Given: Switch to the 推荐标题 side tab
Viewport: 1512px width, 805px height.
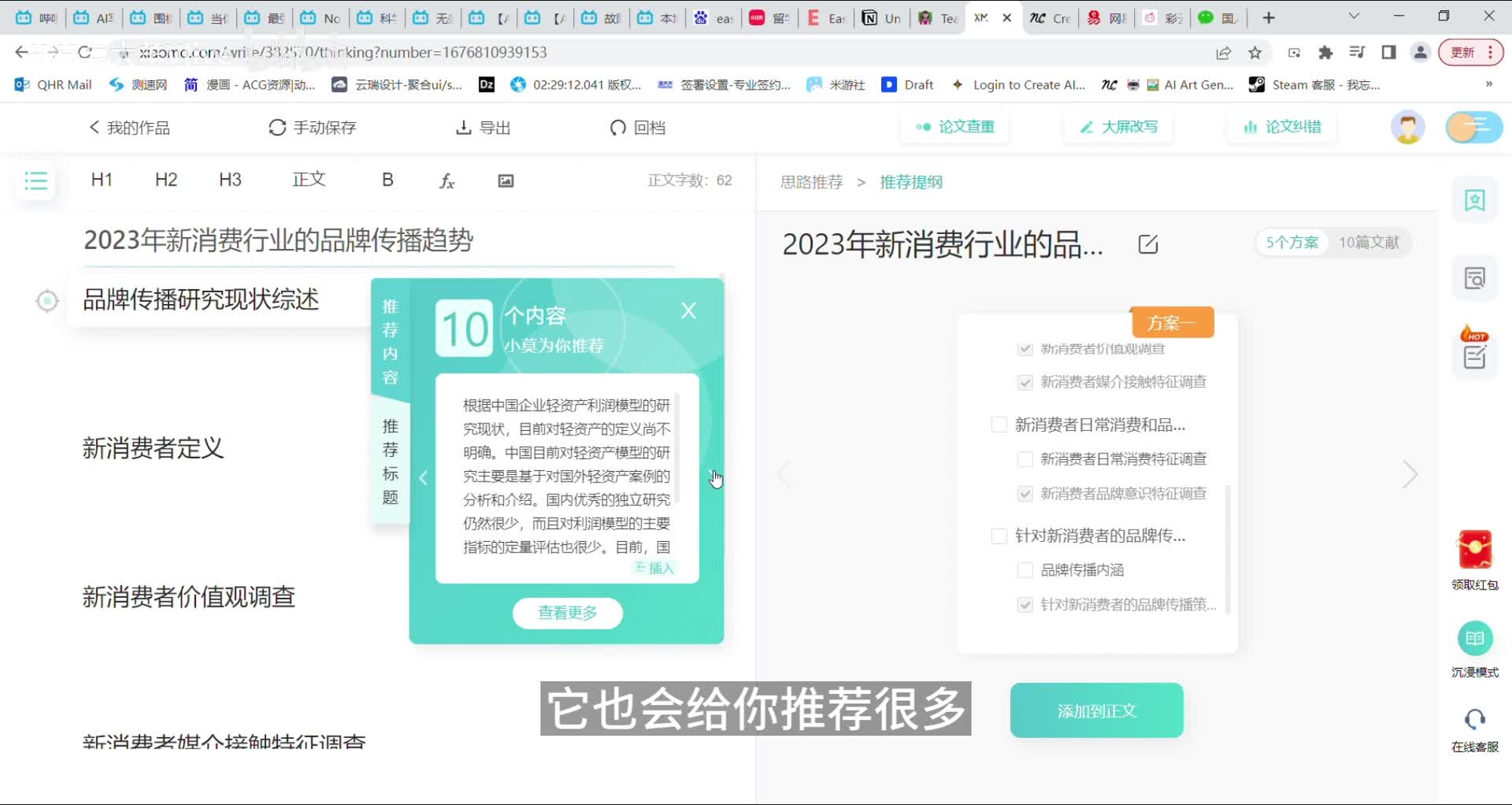Looking at the screenshot, I should pyautogui.click(x=391, y=462).
